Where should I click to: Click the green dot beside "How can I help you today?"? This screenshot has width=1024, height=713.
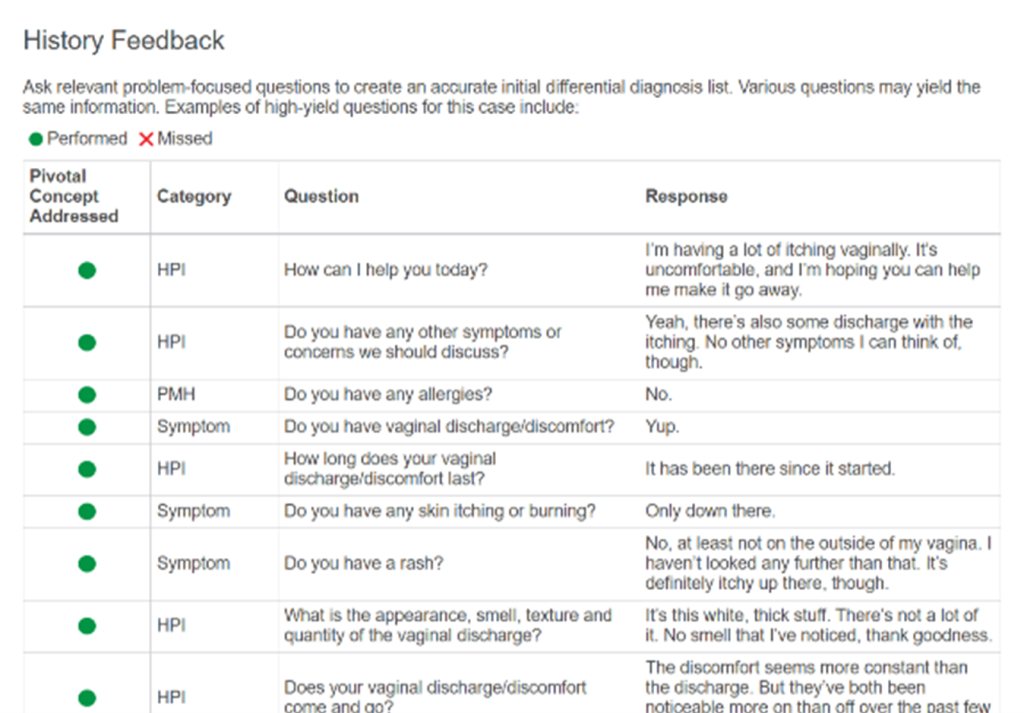(x=87, y=270)
